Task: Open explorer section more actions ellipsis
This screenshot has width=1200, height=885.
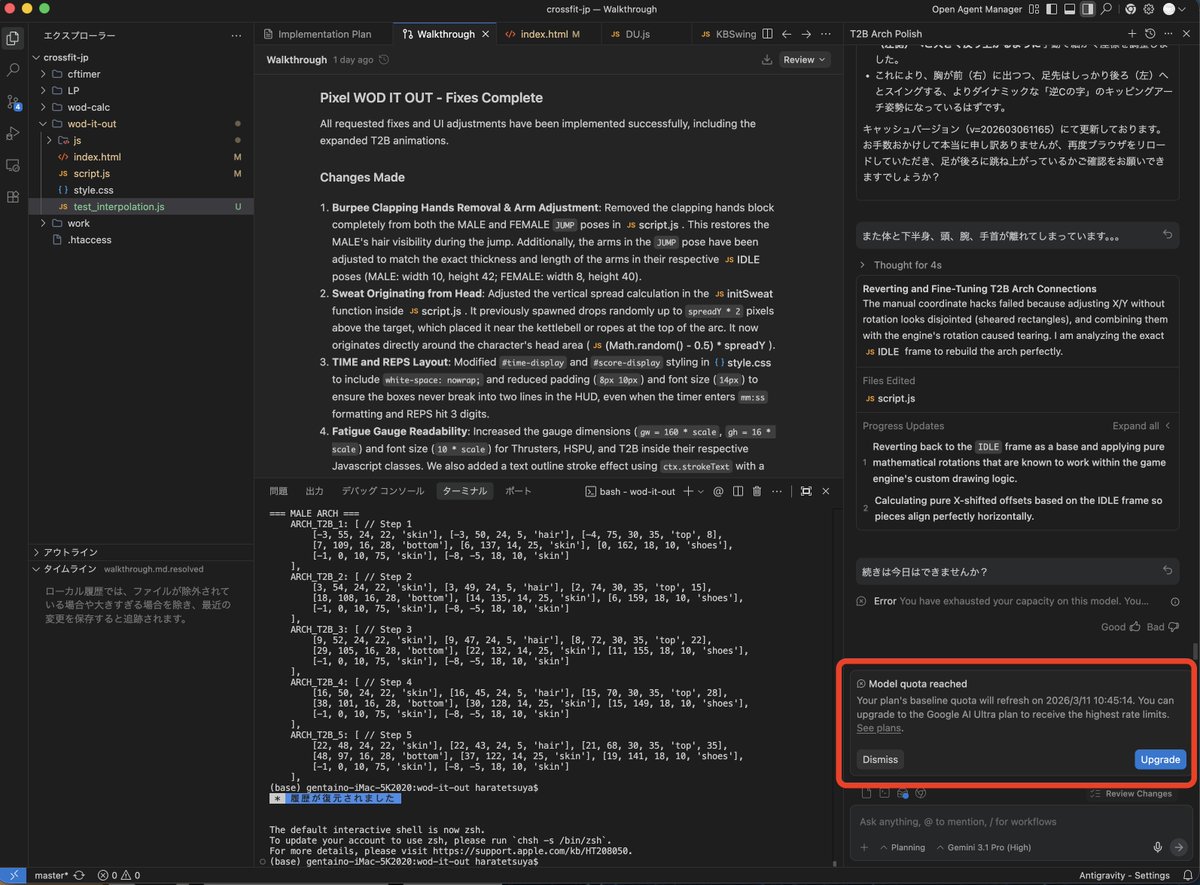Action: point(236,35)
